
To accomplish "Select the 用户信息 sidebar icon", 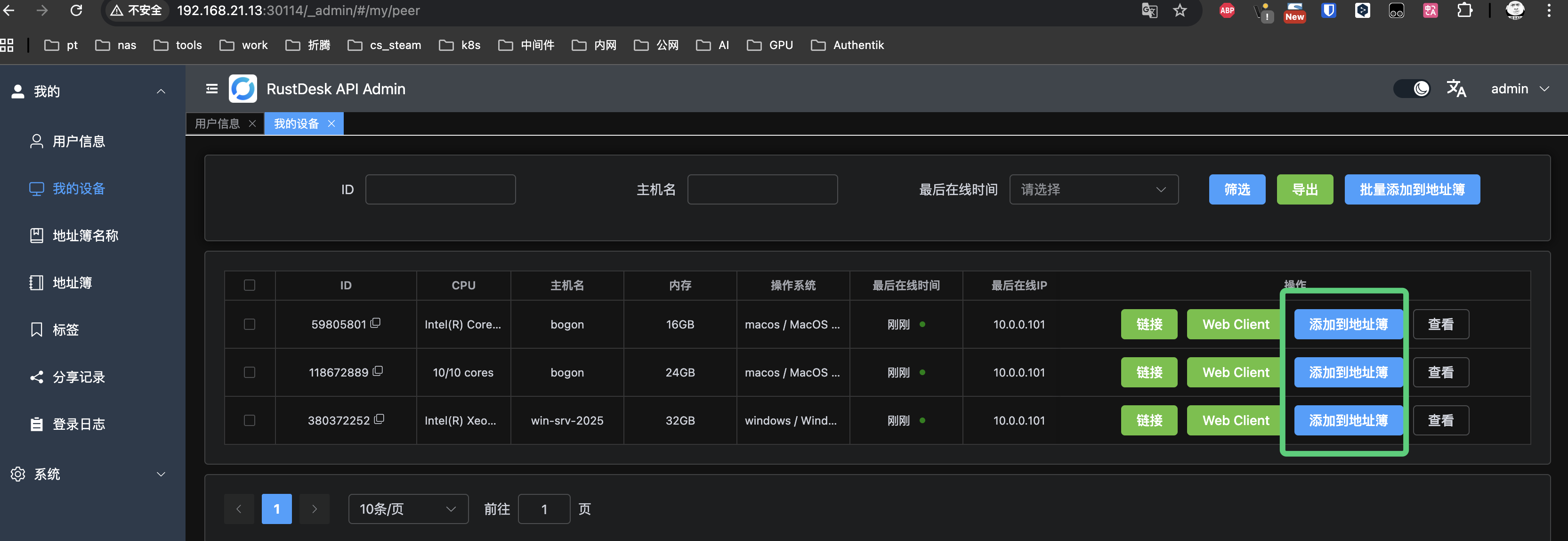I will (36, 141).
